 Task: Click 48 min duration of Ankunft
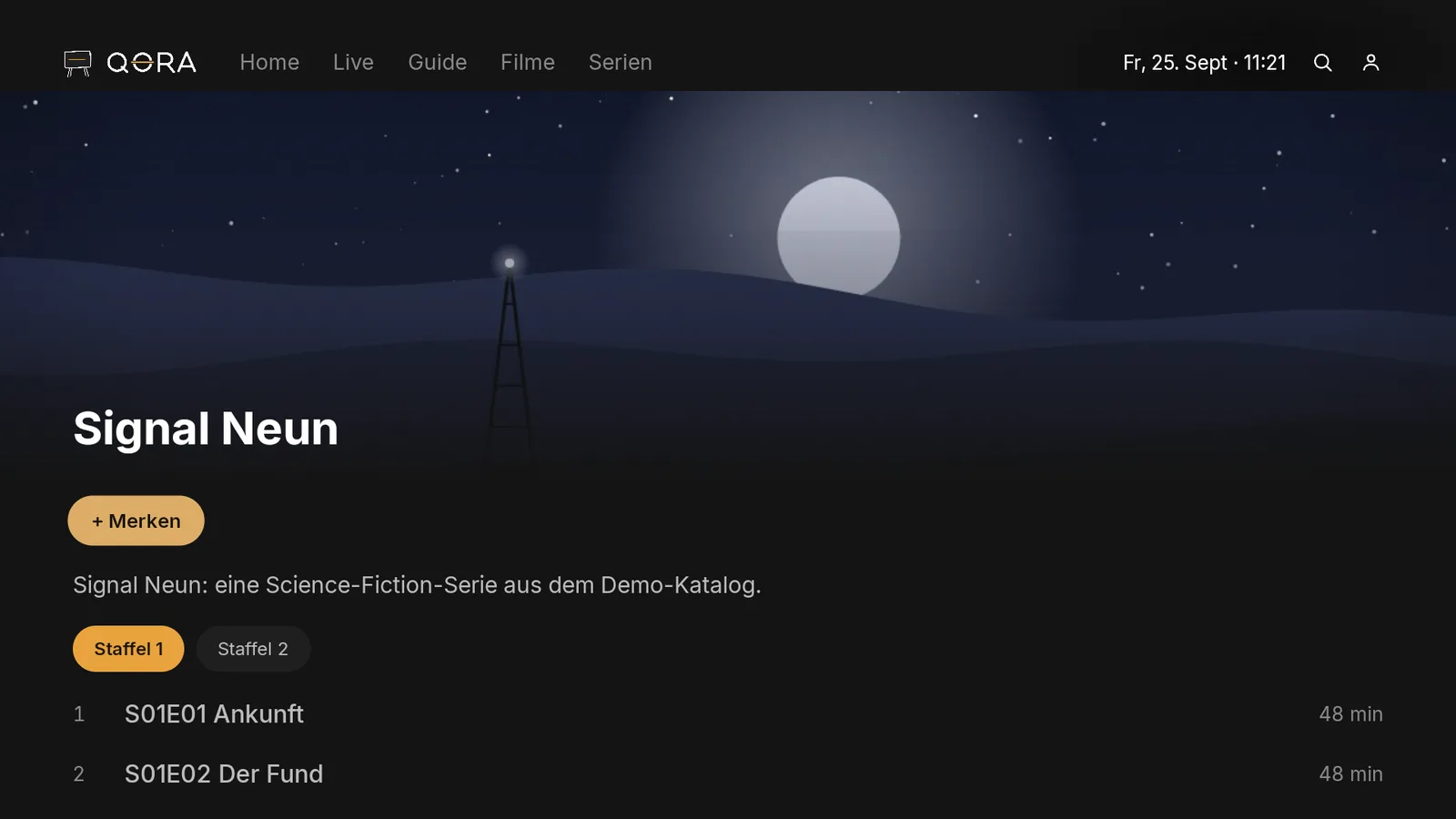(x=1350, y=714)
